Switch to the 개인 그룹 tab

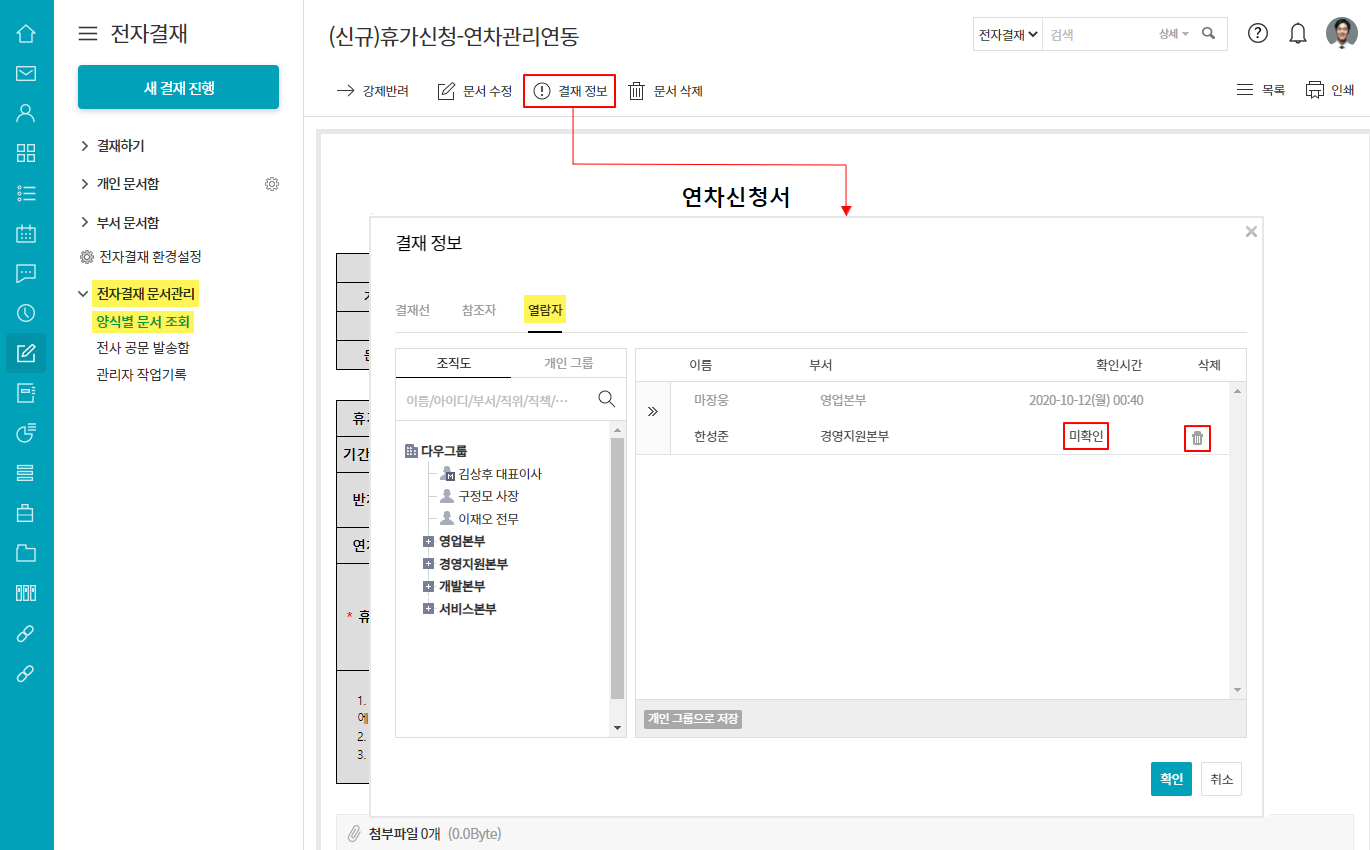(568, 363)
